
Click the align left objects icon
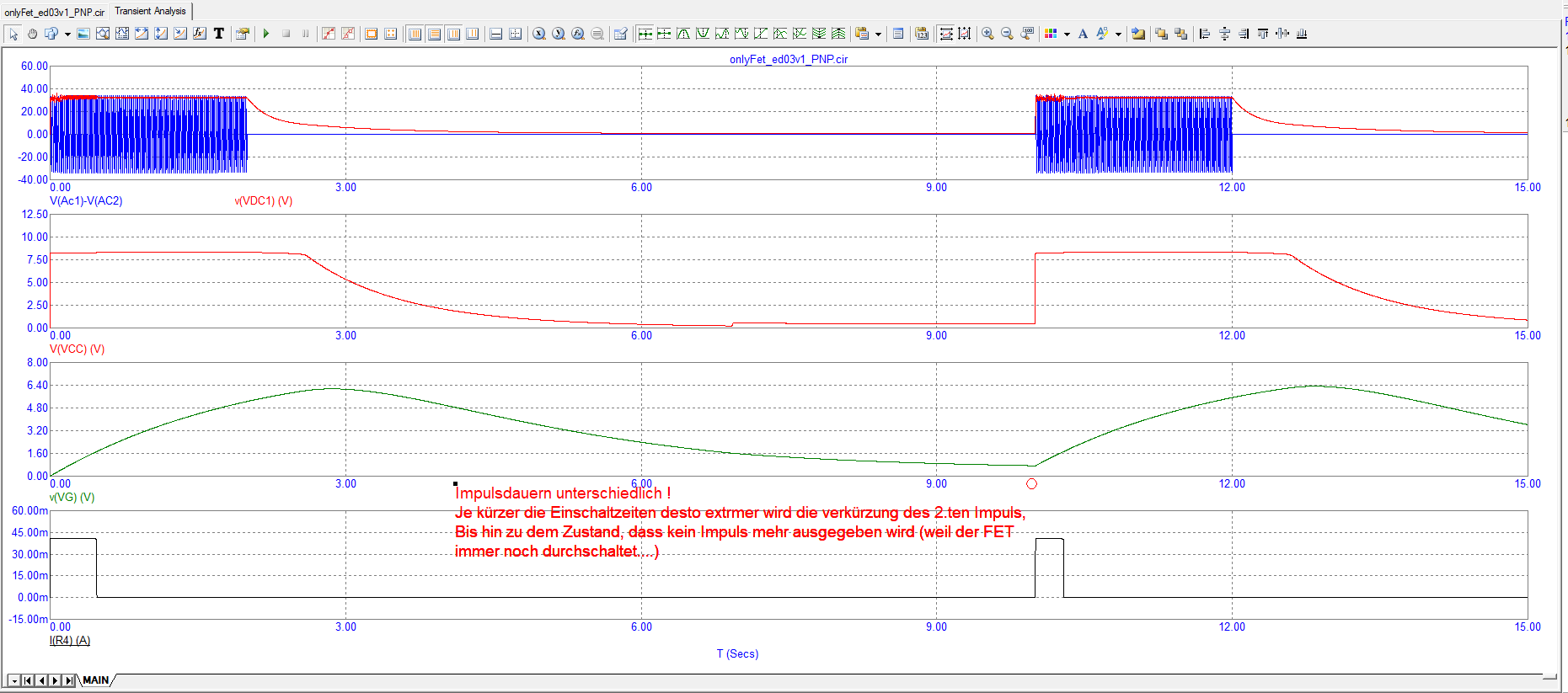(x=1205, y=34)
